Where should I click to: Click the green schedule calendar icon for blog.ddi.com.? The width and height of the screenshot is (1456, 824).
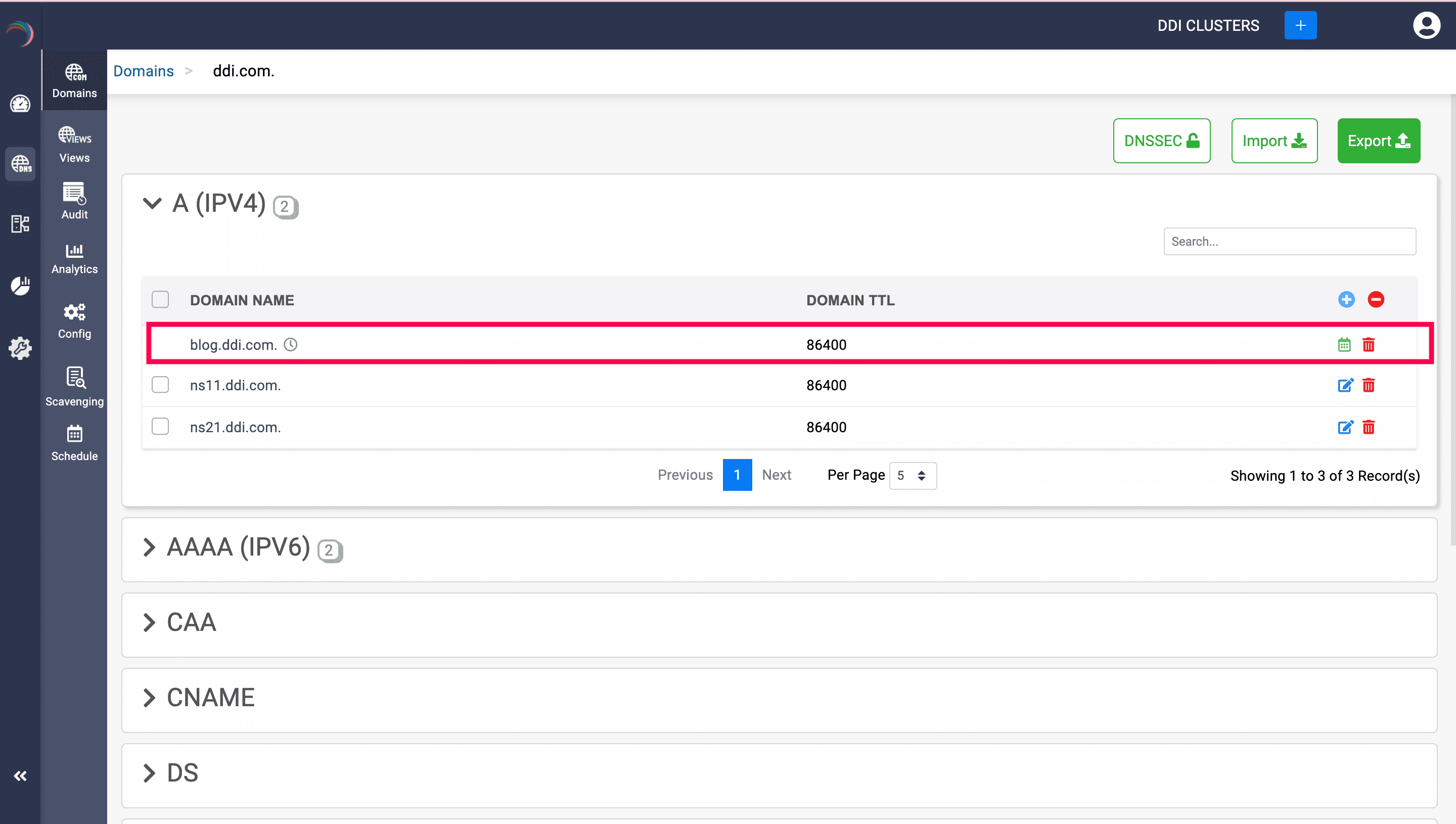point(1344,345)
